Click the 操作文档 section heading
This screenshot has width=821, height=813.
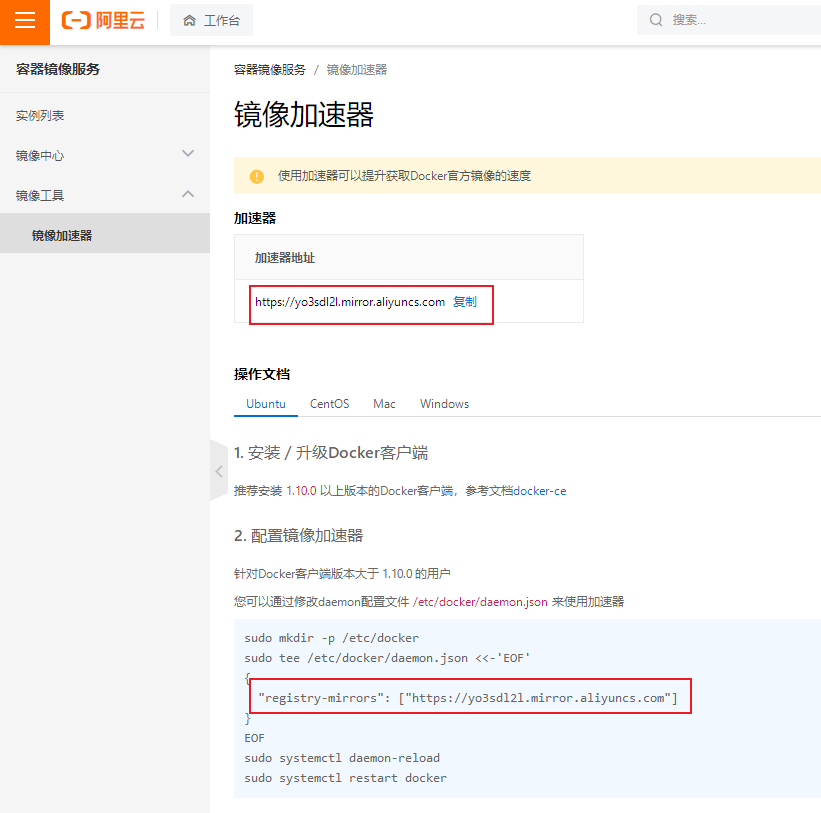point(262,374)
